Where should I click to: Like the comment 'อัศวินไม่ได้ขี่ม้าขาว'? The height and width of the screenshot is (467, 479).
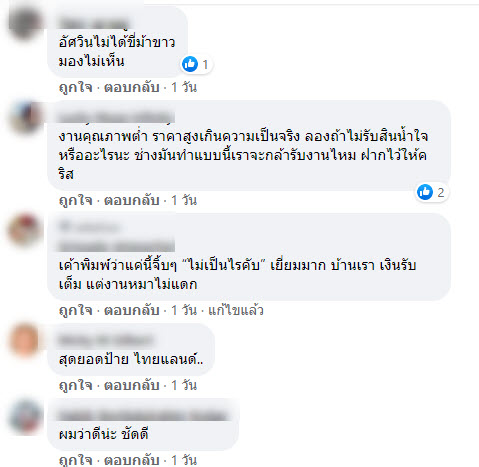click(x=75, y=87)
